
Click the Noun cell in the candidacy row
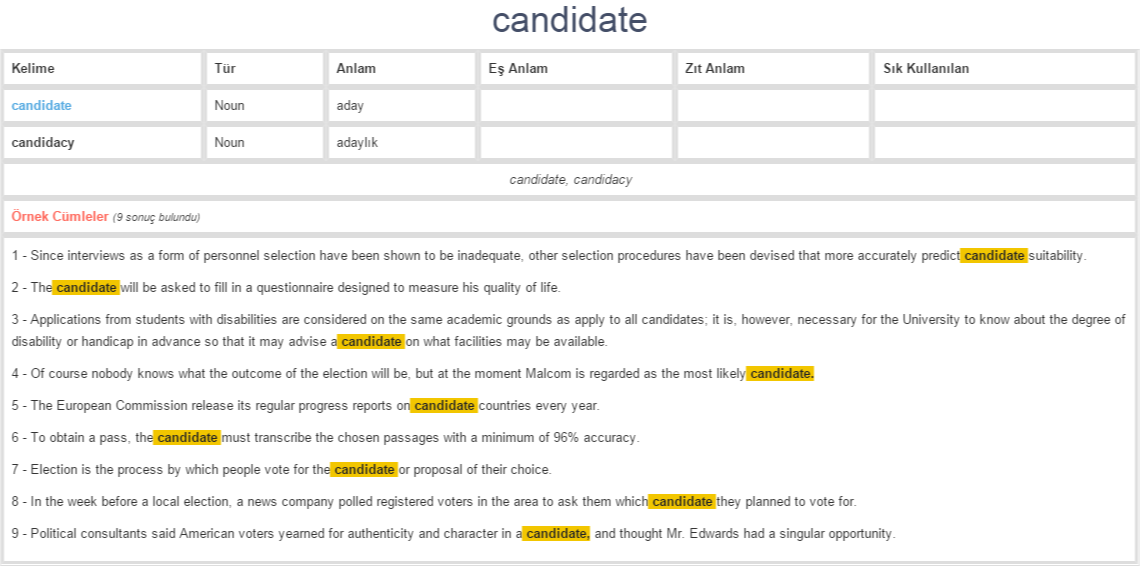(229, 142)
